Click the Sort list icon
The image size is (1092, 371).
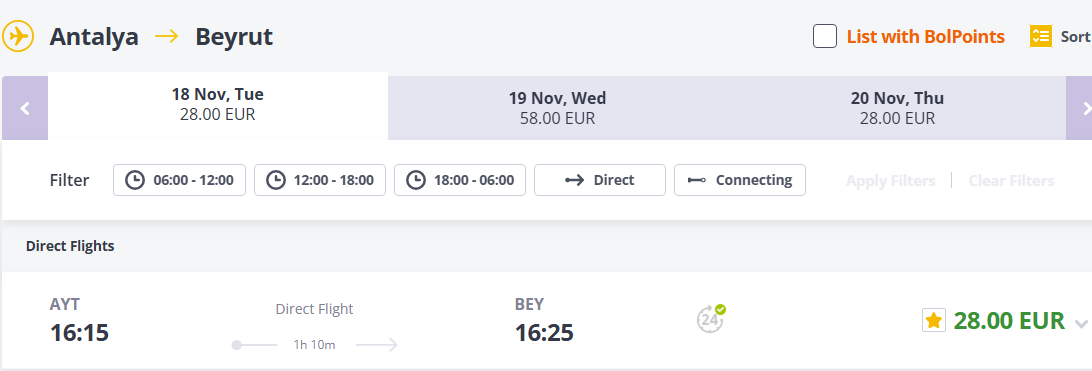1040,36
